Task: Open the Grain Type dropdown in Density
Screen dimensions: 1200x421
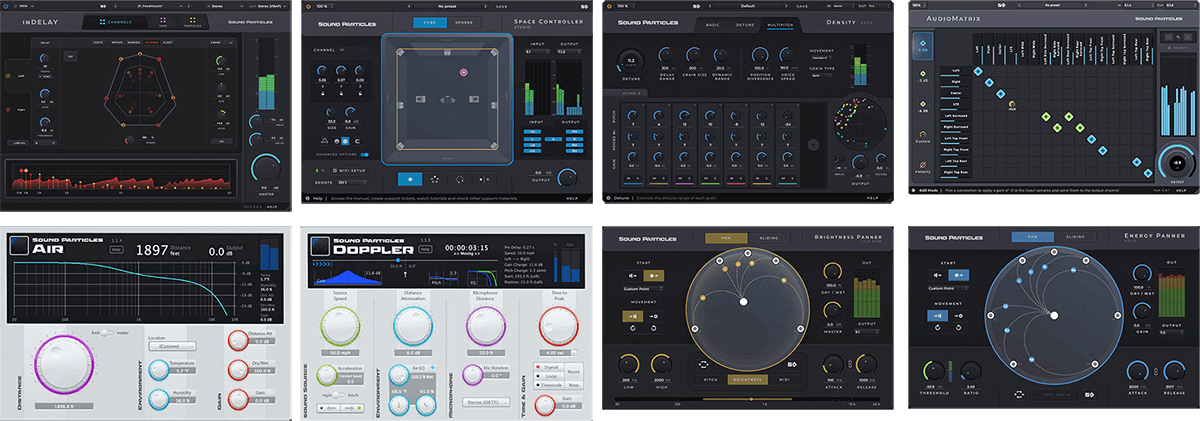Action: point(821,76)
